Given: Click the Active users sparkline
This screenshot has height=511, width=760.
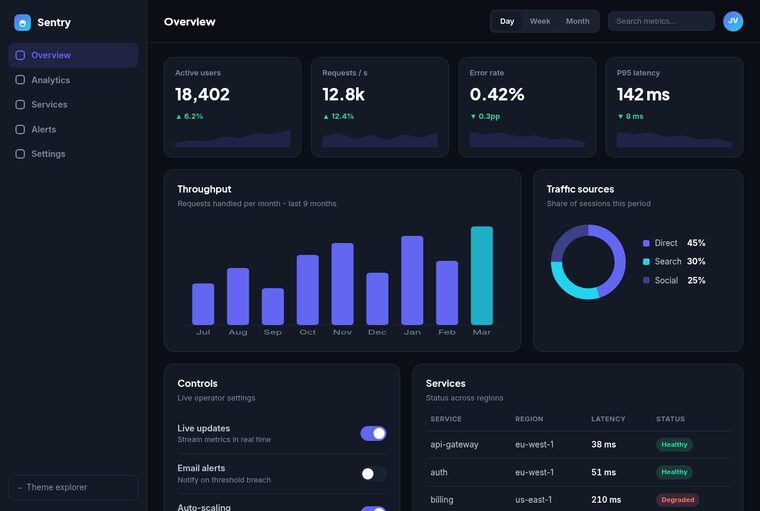Looking at the screenshot, I should click(233, 138).
